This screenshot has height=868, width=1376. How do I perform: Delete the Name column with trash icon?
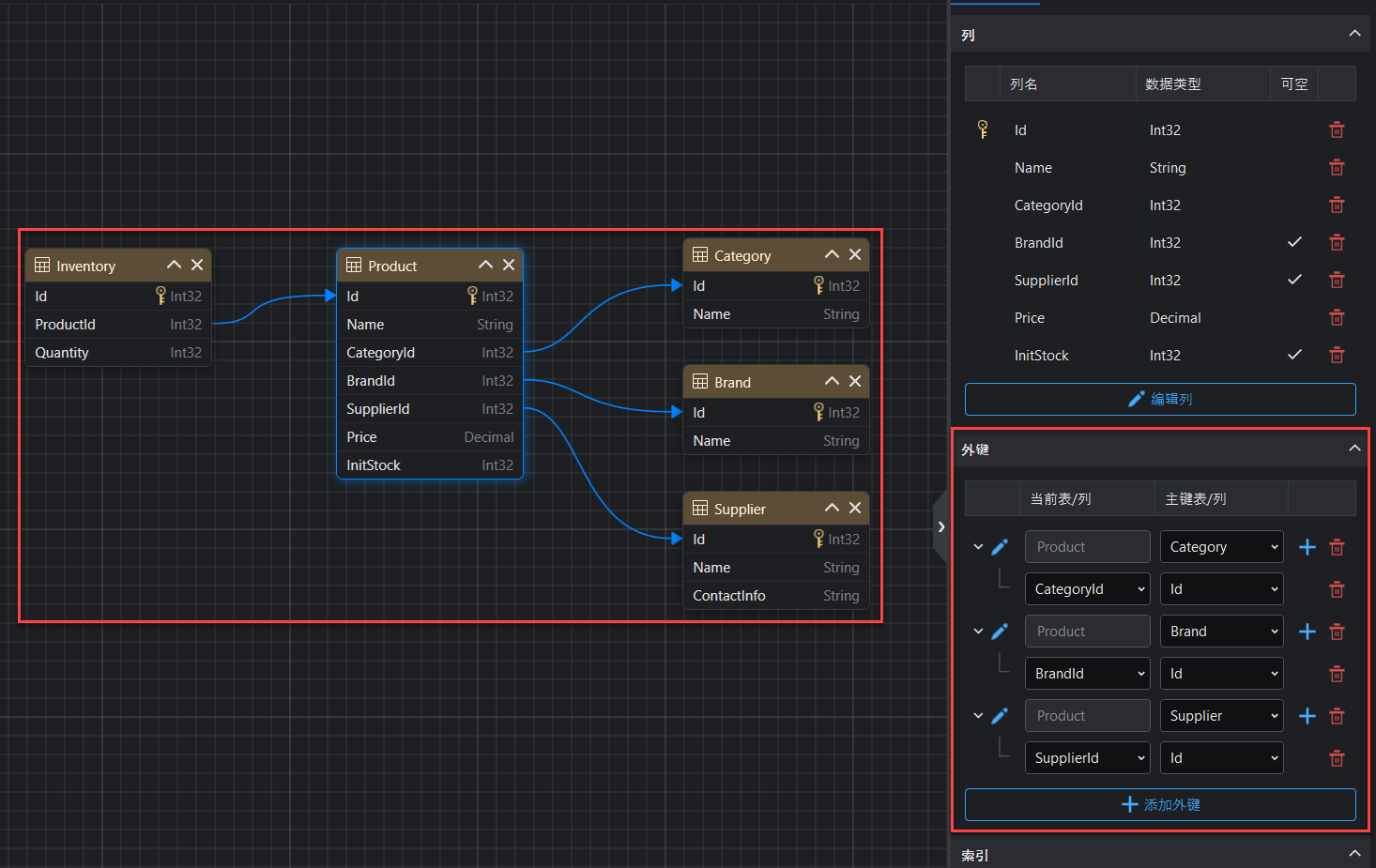(1337, 168)
